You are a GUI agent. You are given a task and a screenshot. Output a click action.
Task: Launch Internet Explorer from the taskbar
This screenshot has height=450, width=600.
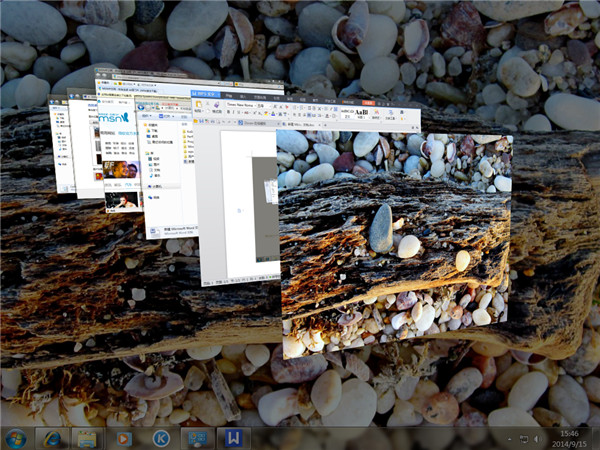pyautogui.click(x=52, y=438)
